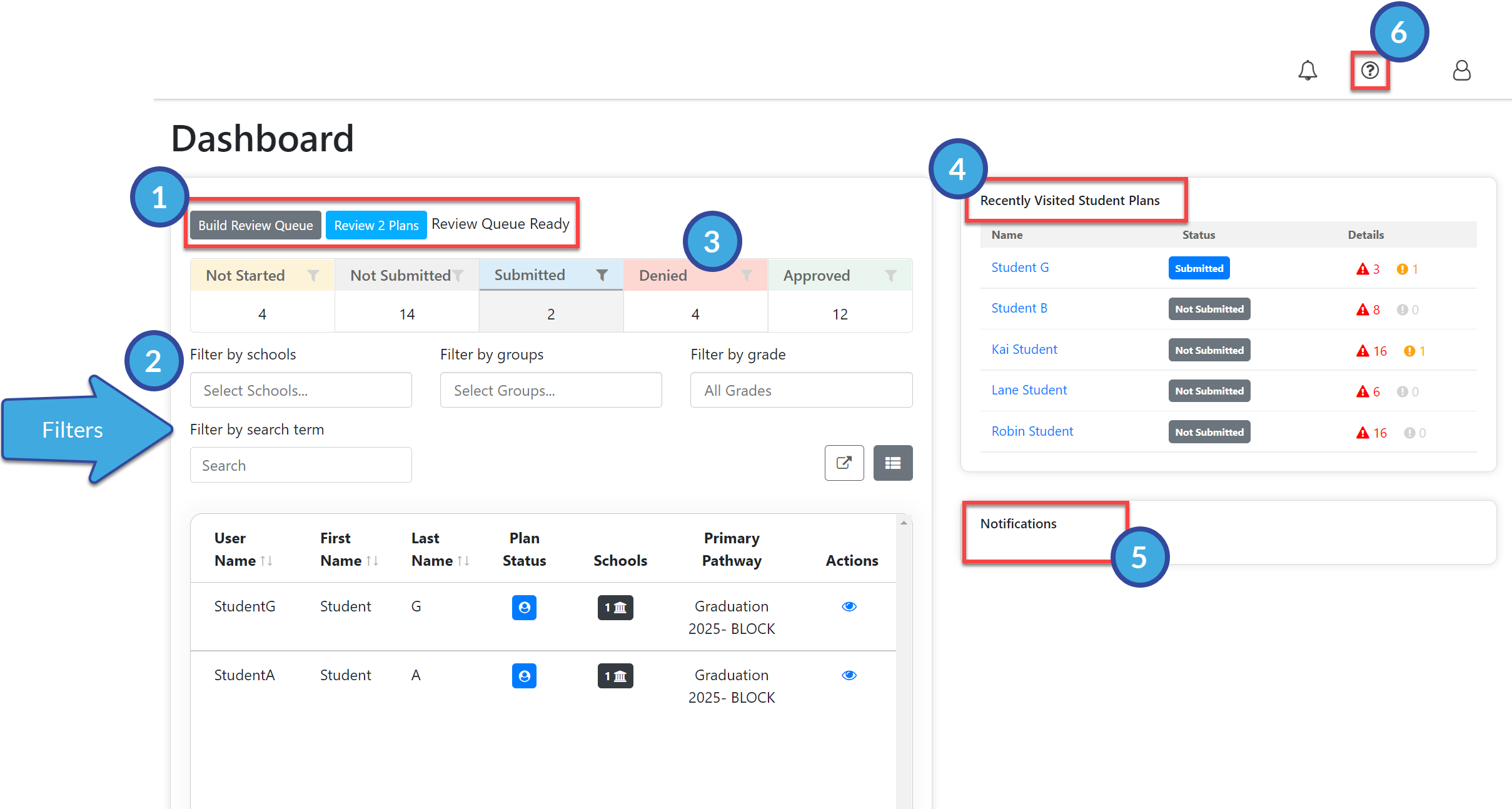Click the red warning icon for Lane Student
The width and height of the screenshot is (1512, 809).
[1363, 391]
